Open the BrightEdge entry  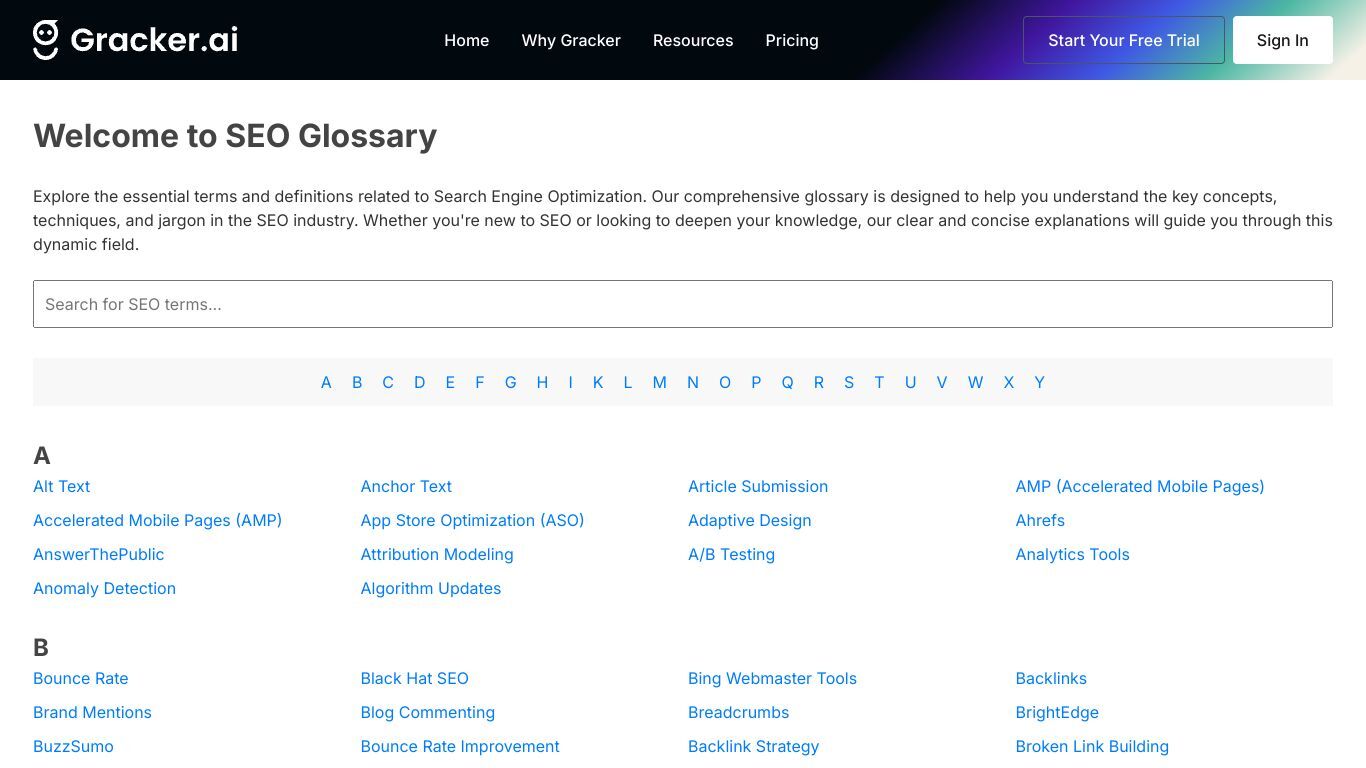(1057, 712)
